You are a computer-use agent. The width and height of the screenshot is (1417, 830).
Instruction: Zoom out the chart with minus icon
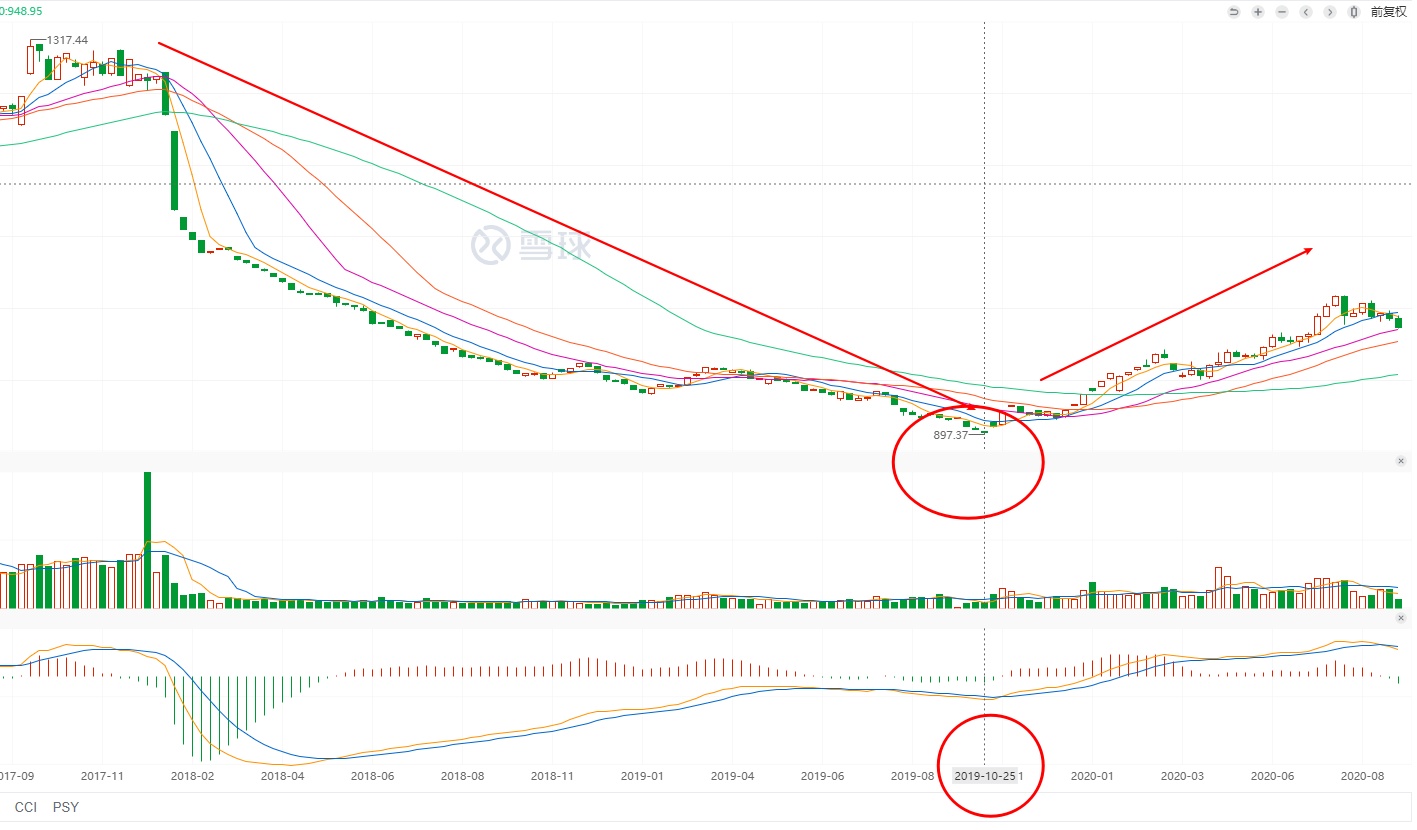point(1282,12)
